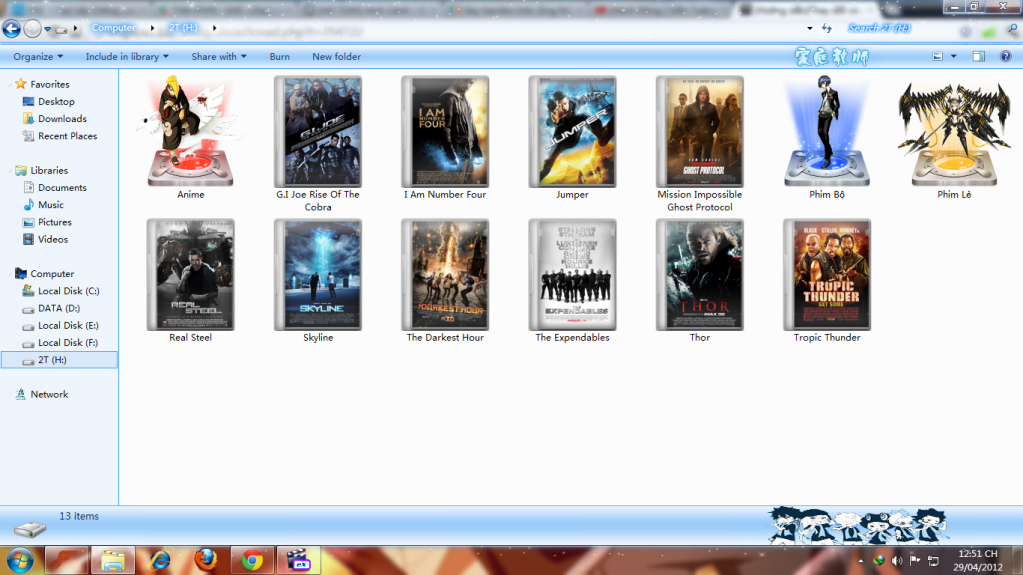This screenshot has width=1023, height=575.
Task: Launch Internet Explorer from taskbar
Action: [159, 561]
